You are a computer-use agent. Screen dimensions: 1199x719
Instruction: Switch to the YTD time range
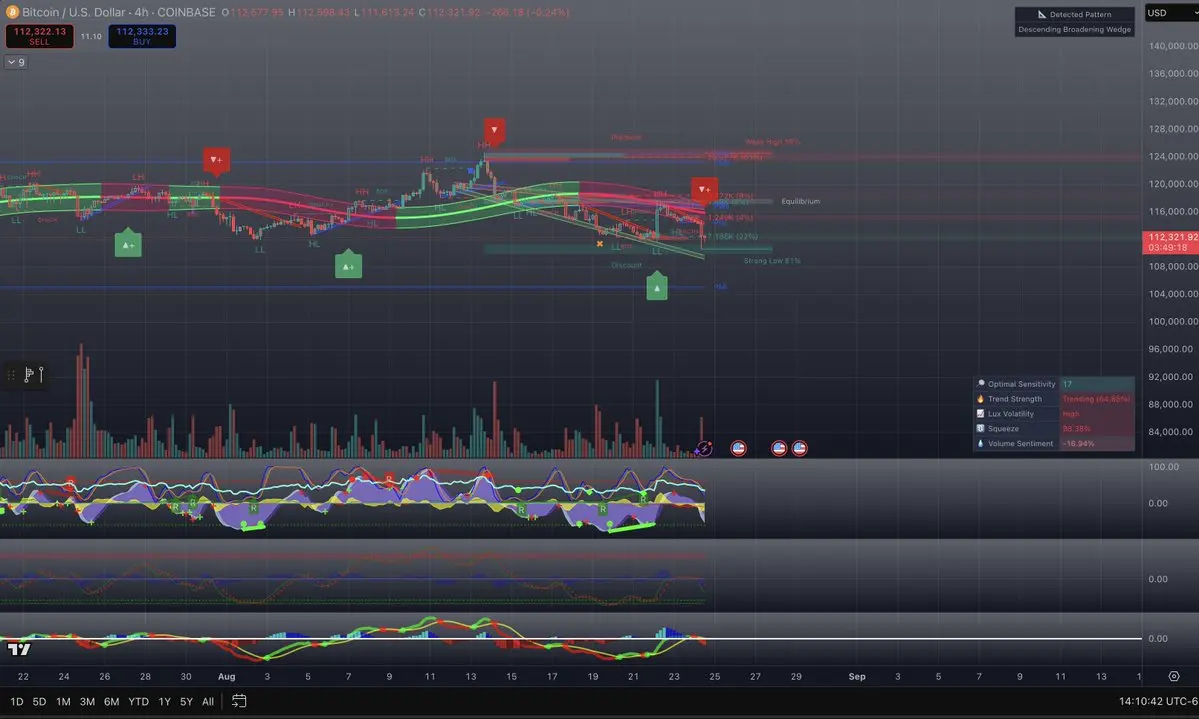(138, 701)
